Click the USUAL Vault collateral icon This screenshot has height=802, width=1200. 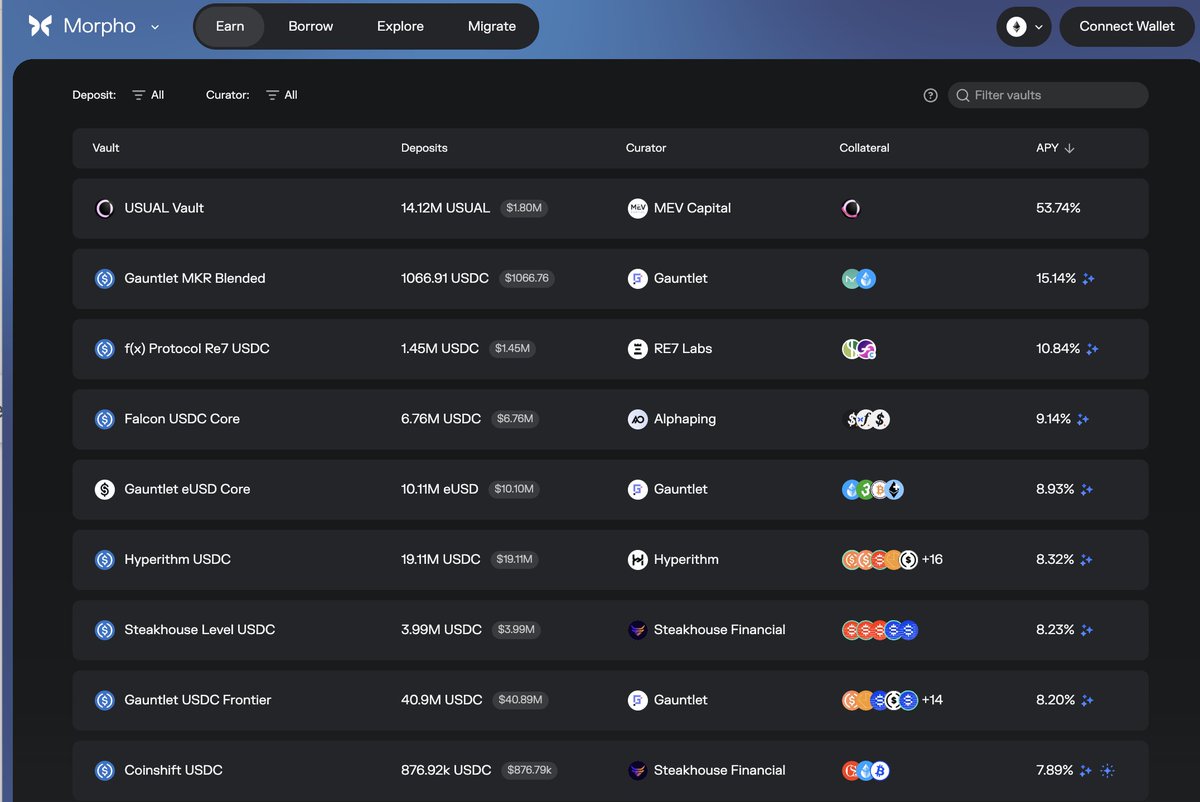pyautogui.click(x=851, y=208)
